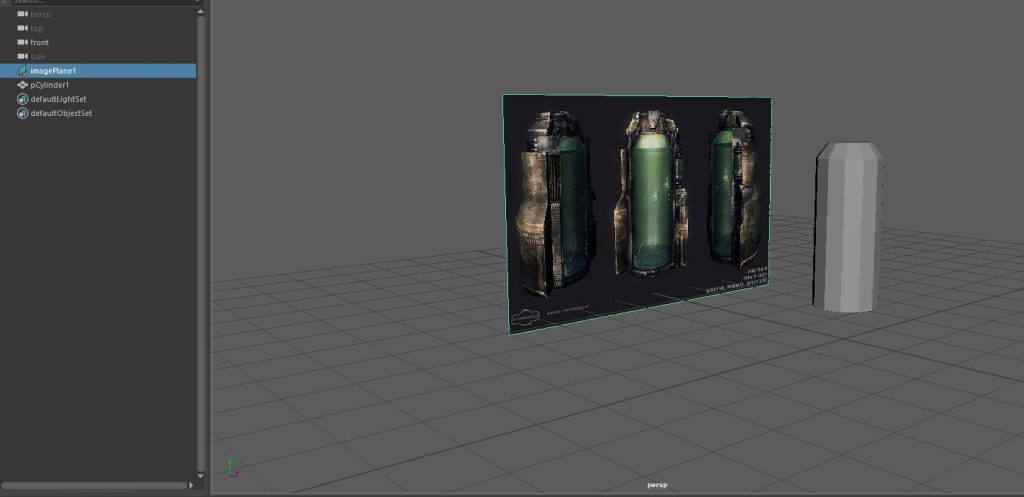The image size is (1024, 497).
Task: Click the outliner horizontal scrollbar
Action: coord(94,485)
